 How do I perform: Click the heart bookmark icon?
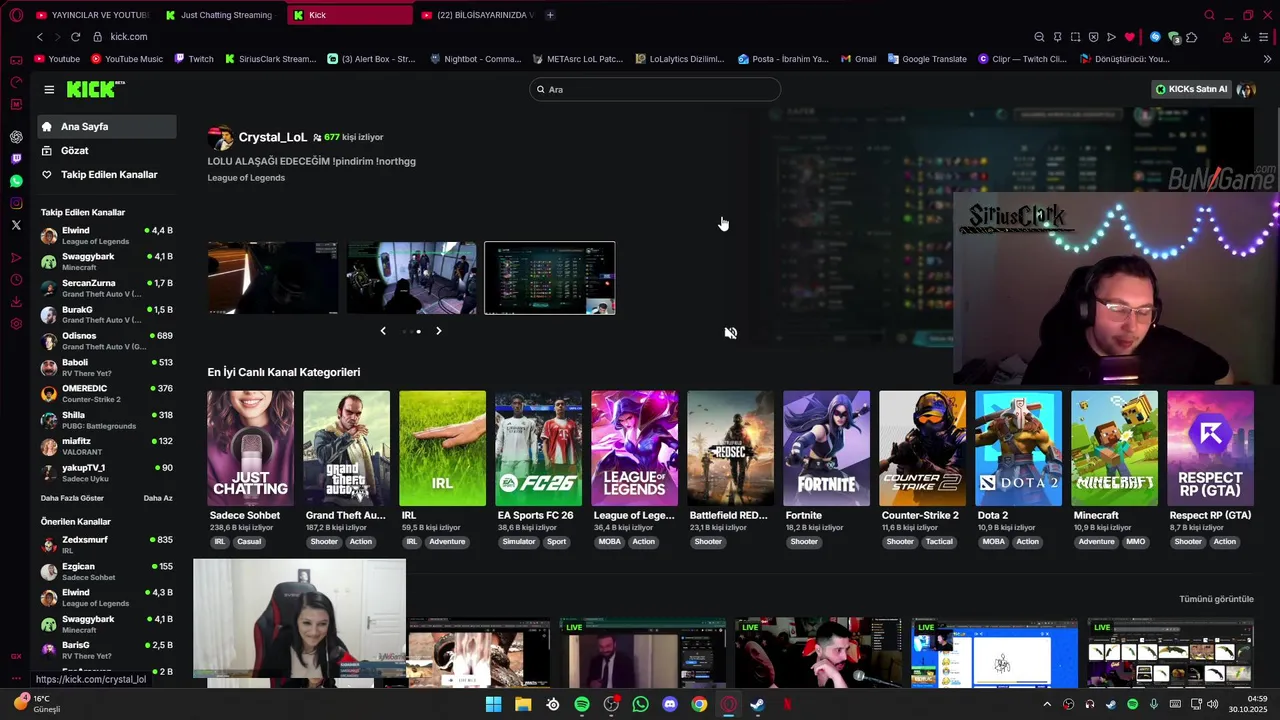(1129, 37)
